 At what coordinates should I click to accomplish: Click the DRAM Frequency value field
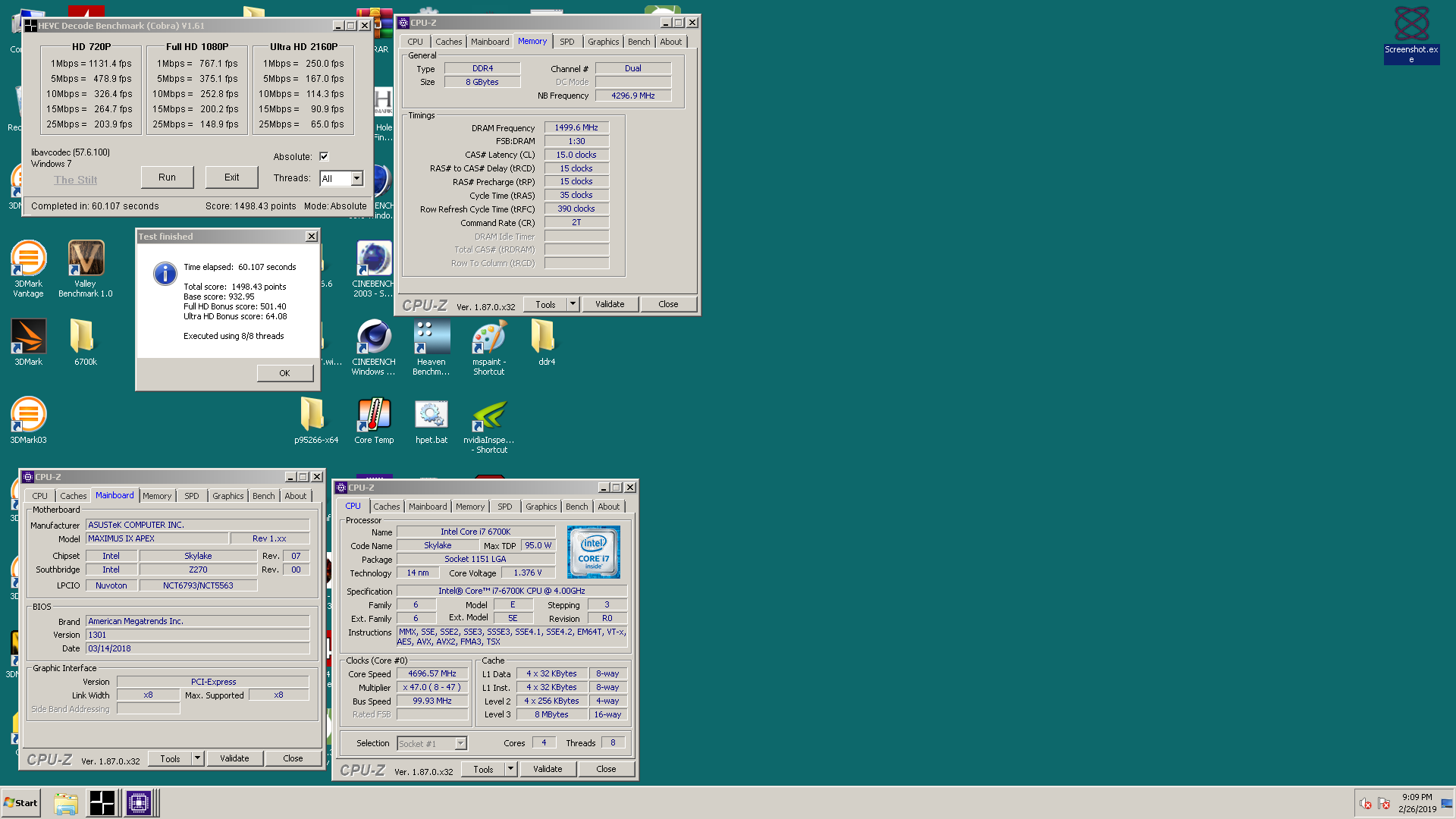pos(576,127)
